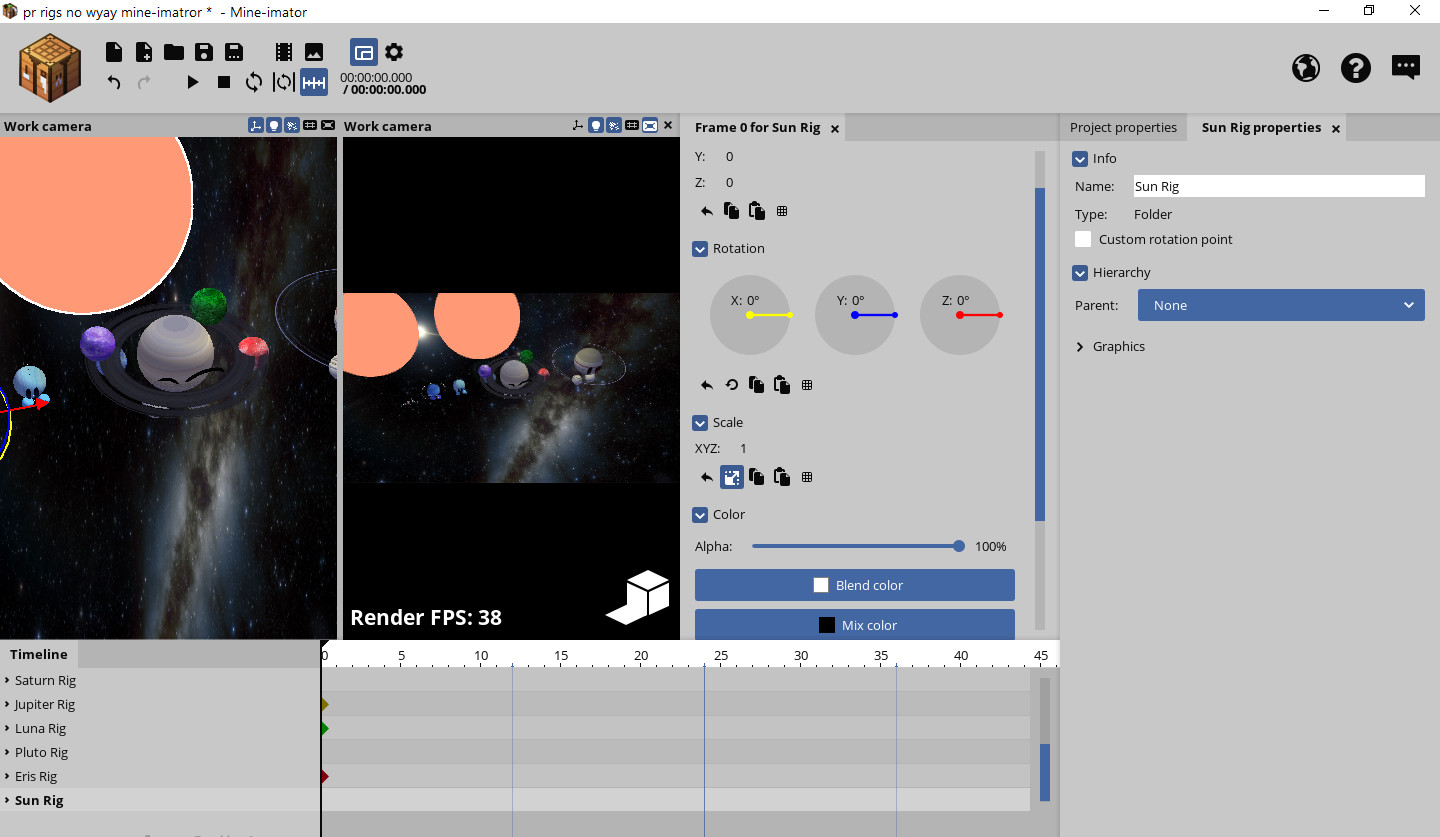Click the Mix color button

coord(854,625)
